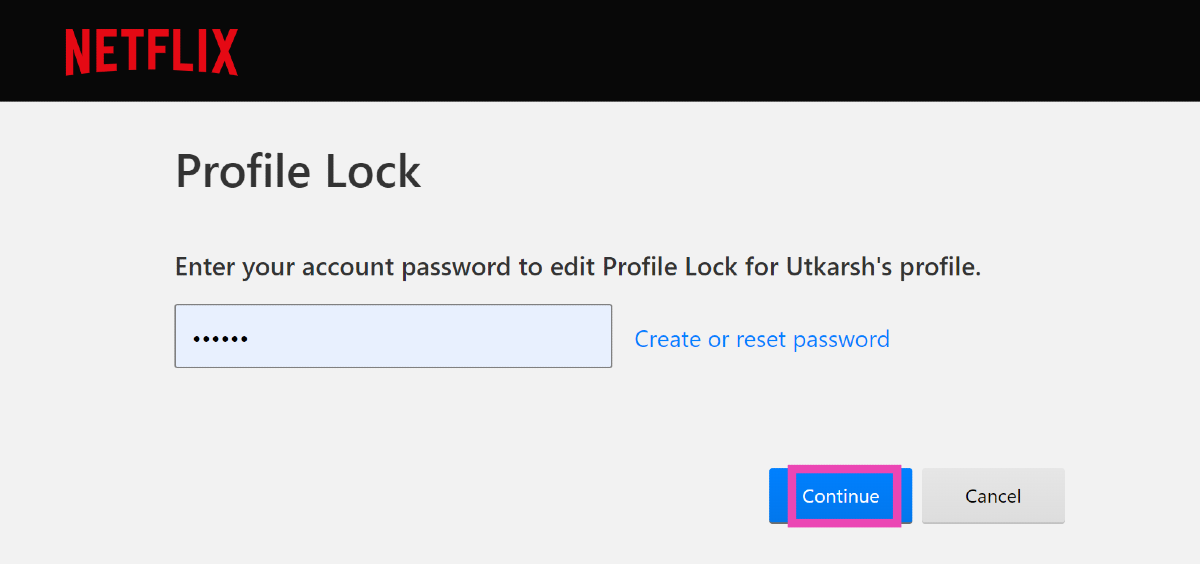Click the Netflix logo
Image resolution: width=1200 pixels, height=564 pixels.
[x=151, y=52]
